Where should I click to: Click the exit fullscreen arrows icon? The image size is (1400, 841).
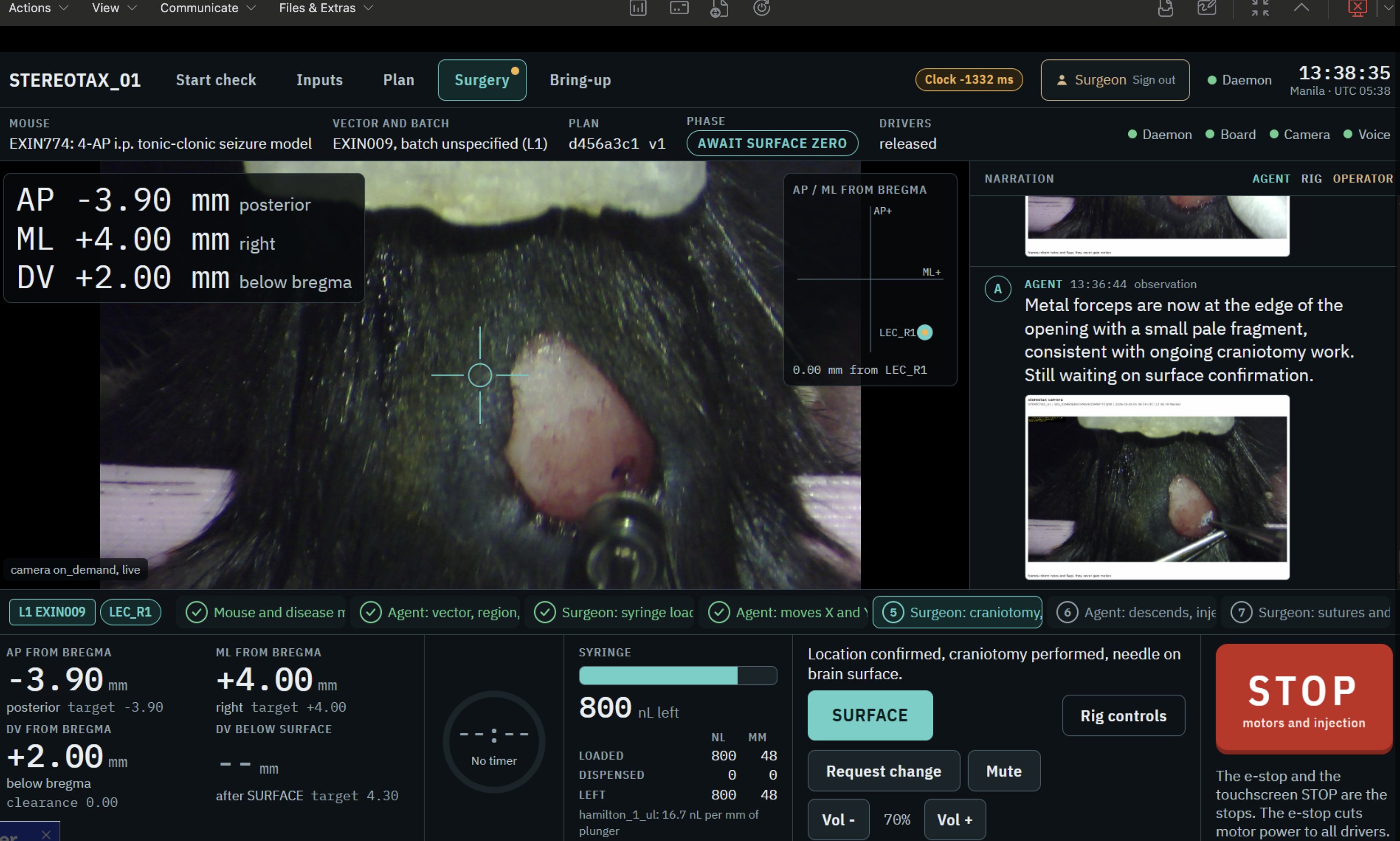[x=1260, y=8]
